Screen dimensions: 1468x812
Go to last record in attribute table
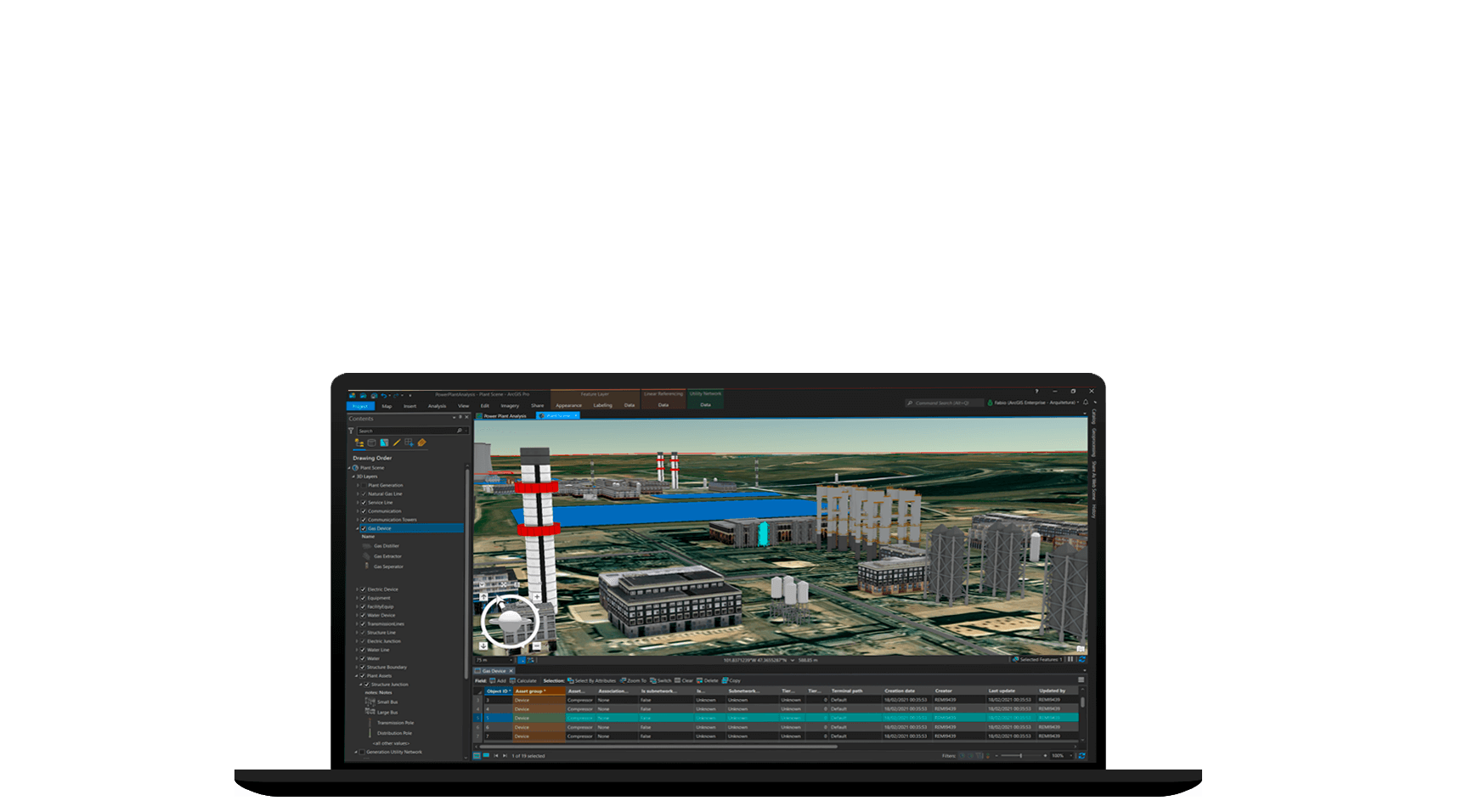[x=505, y=756]
